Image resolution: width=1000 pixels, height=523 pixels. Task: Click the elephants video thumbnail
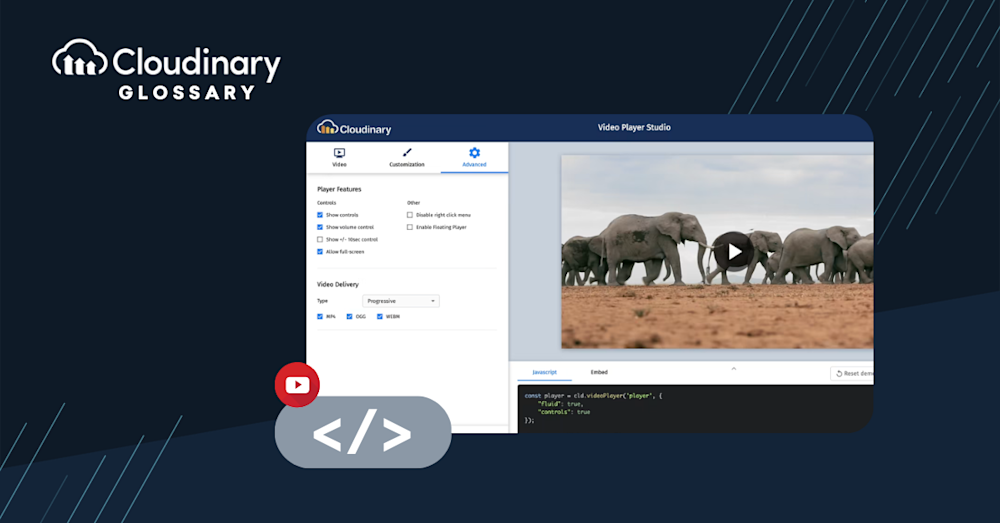tap(717, 252)
